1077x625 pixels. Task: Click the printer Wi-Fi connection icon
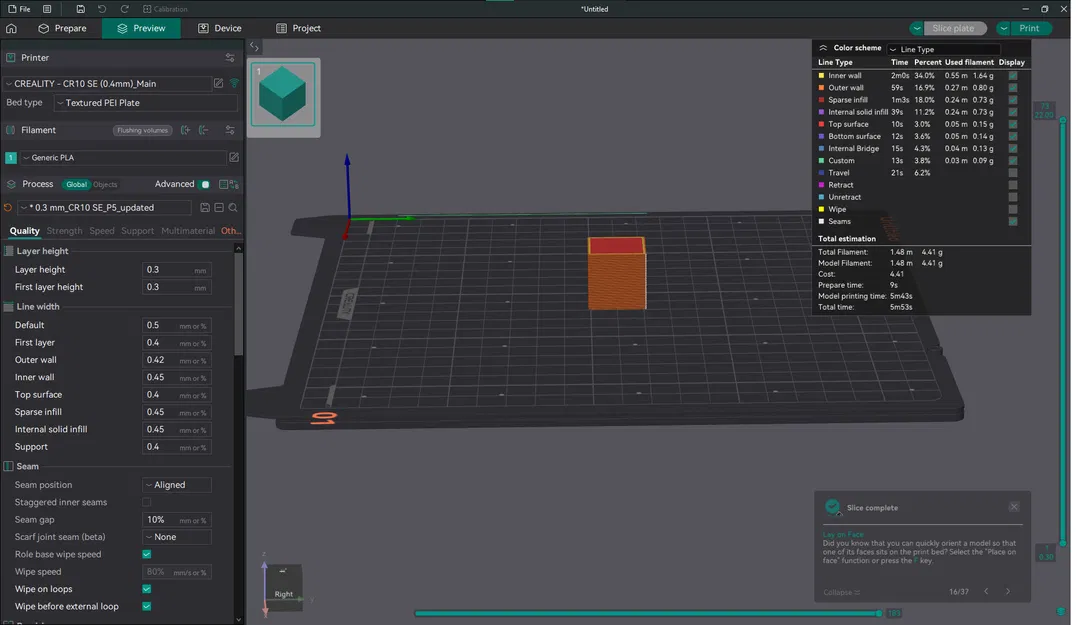(234, 84)
